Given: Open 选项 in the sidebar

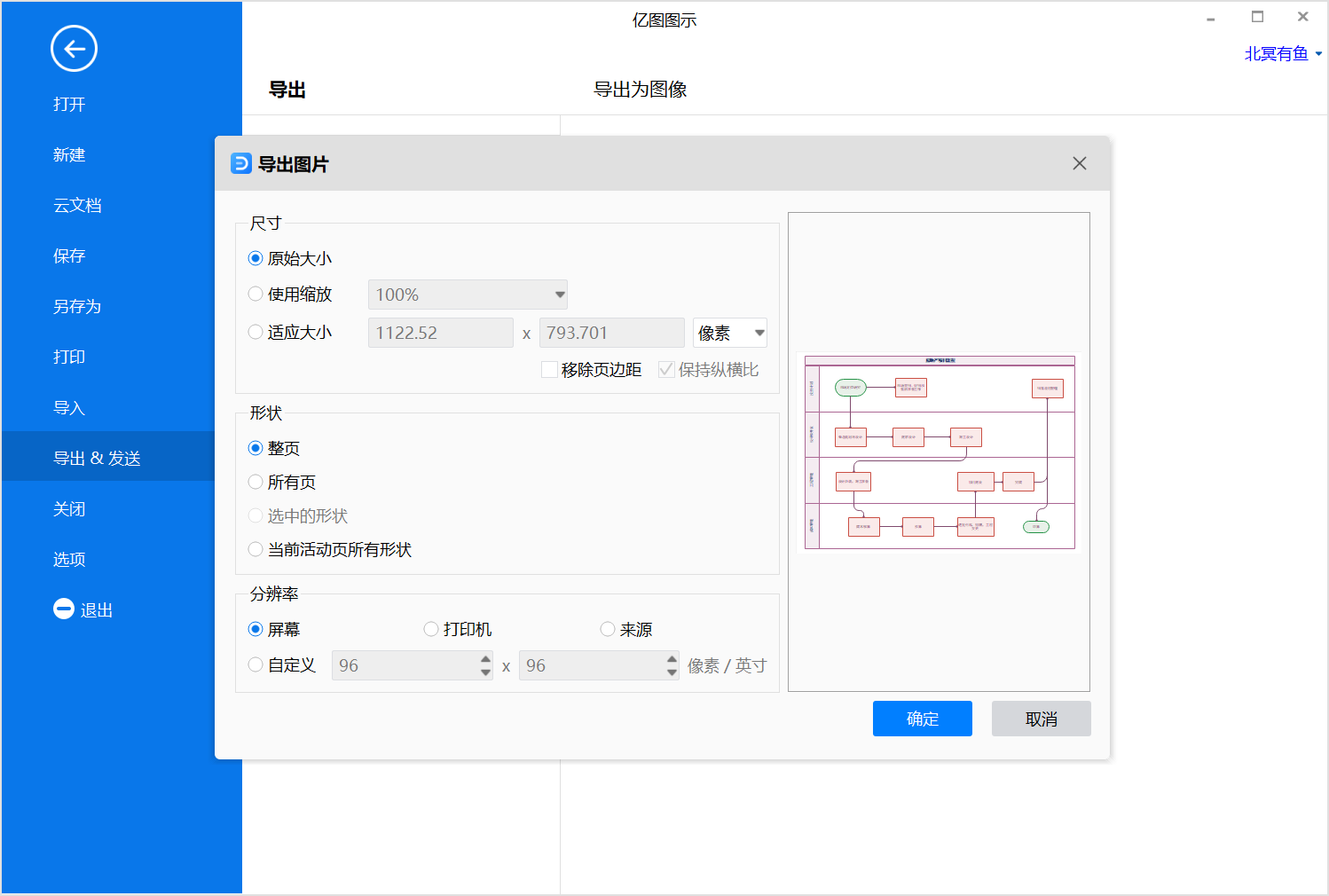Looking at the screenshot, I should point(69,560).
